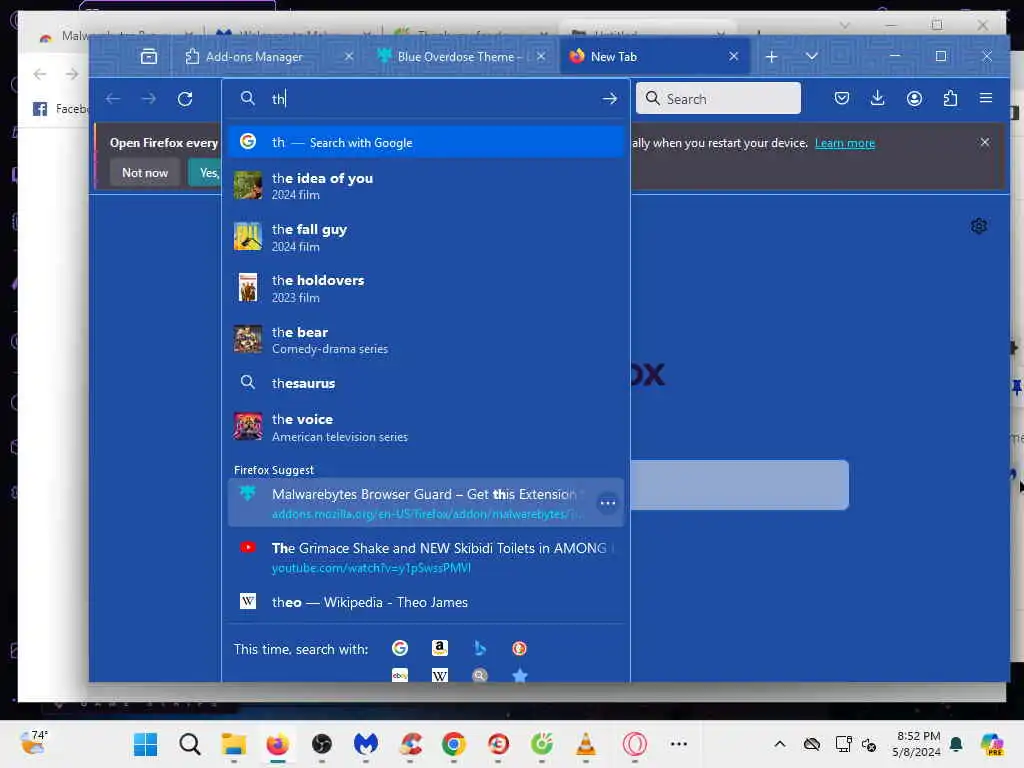Viewport: 1024px width, 768px height.
Task: Open the Downloads panel
Action: click(x=878, y=99)
